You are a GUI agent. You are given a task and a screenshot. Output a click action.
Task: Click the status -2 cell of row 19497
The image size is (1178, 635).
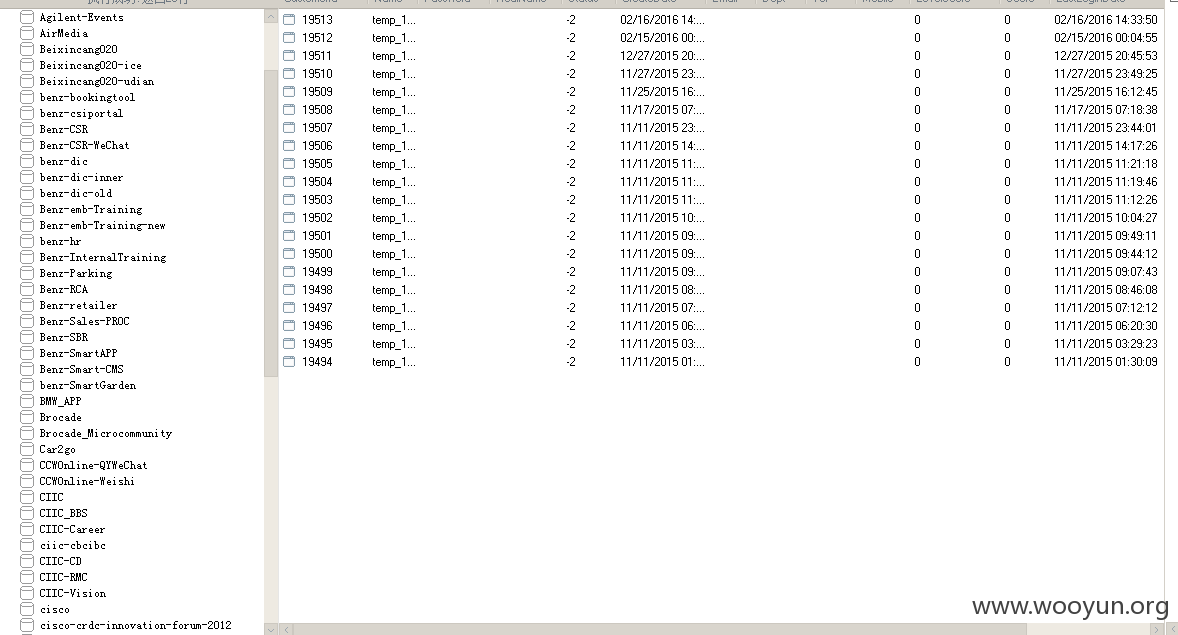click(x=571, y=308)
